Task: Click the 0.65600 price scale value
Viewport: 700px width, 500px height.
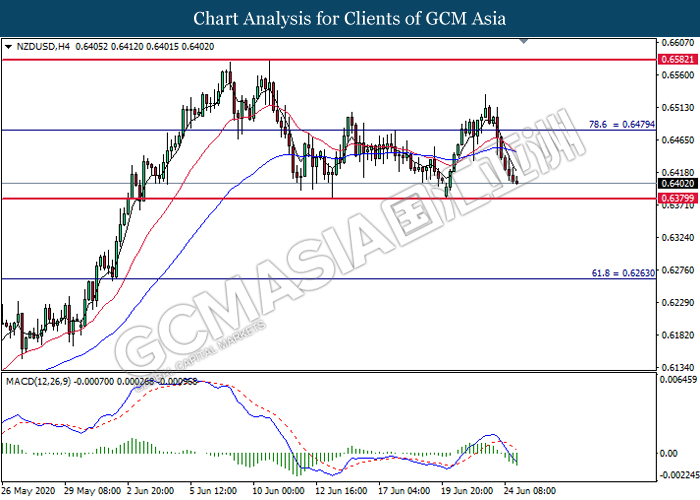Action: coord(678,75)
